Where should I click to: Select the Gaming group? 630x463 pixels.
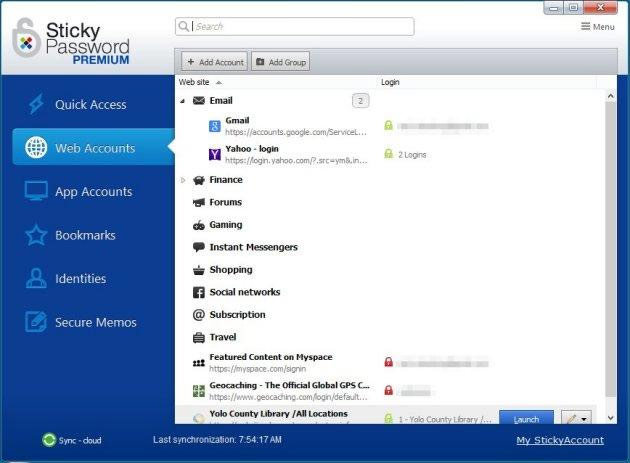pyautogui.click(x=226, y=225)
